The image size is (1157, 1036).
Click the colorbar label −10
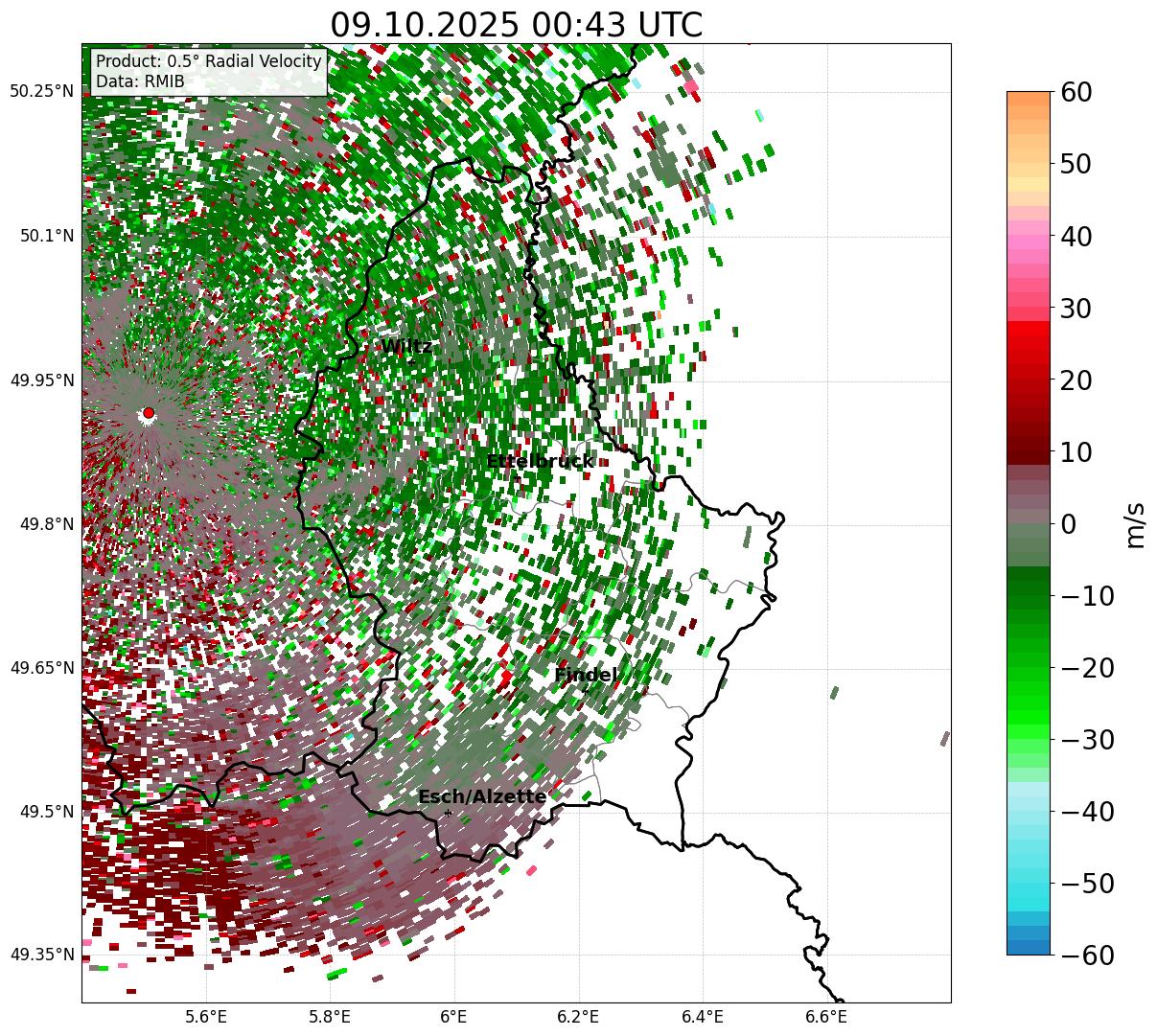[1086, 595]
